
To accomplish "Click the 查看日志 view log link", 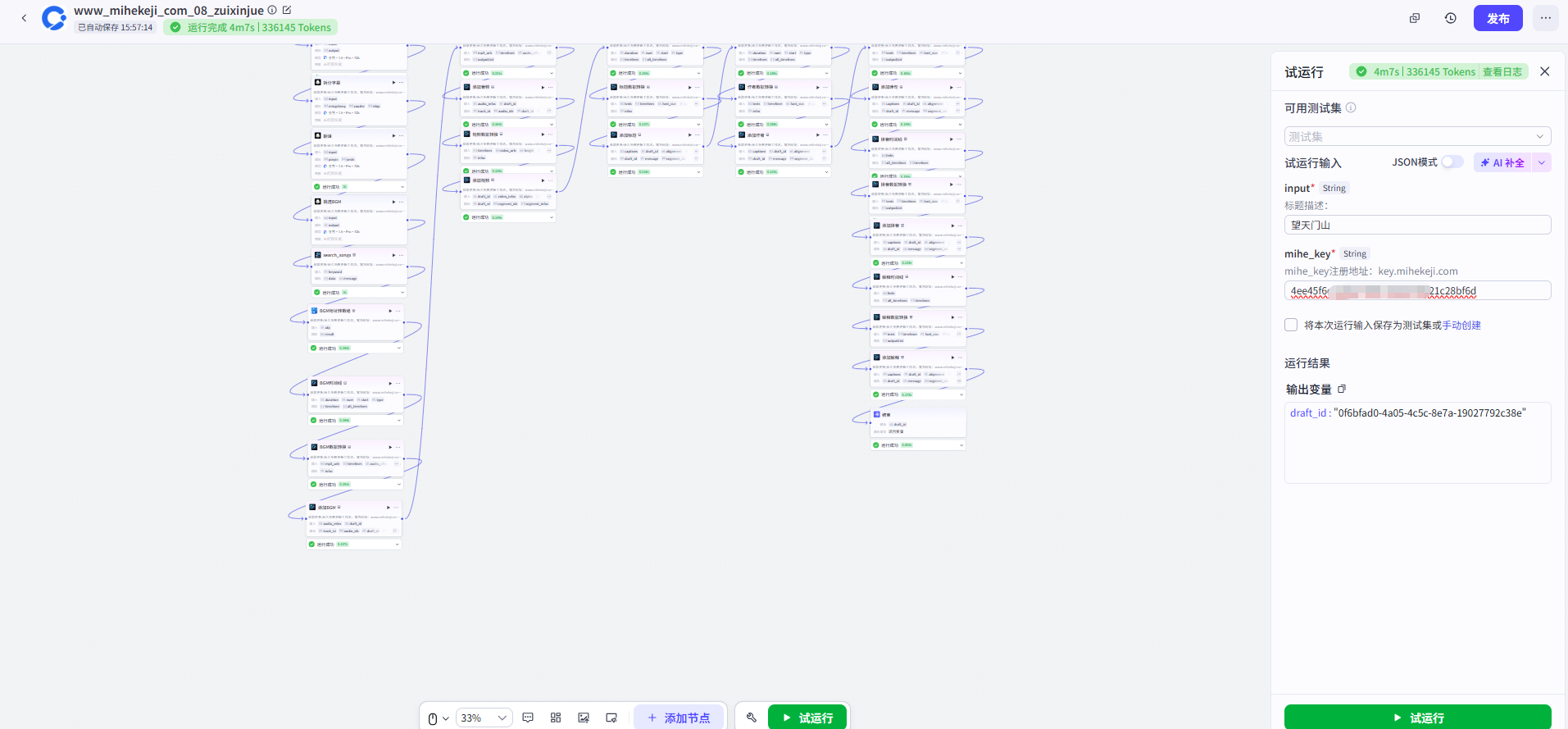I will [1502, 72].
